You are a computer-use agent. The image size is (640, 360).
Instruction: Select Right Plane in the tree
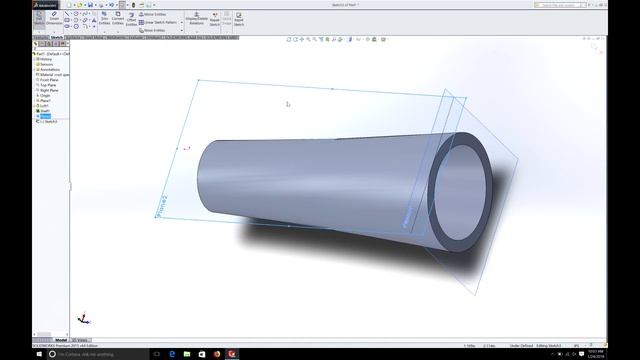[x=48, y=90]
